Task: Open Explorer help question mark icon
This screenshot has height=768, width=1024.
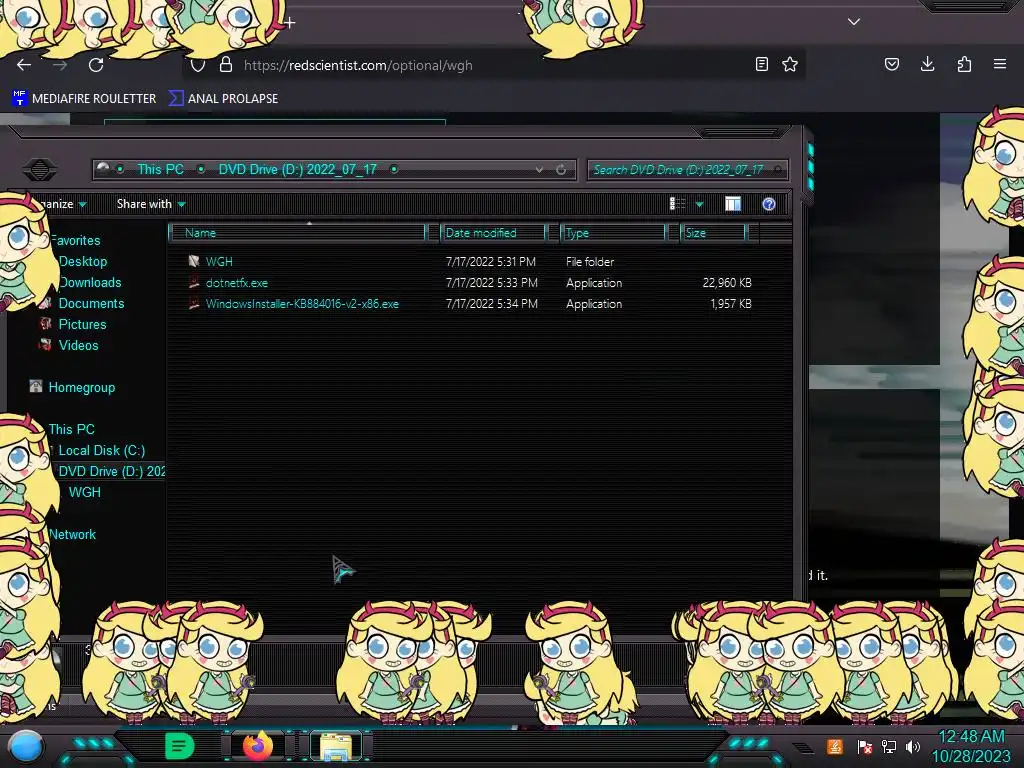Action: [769, 204]
